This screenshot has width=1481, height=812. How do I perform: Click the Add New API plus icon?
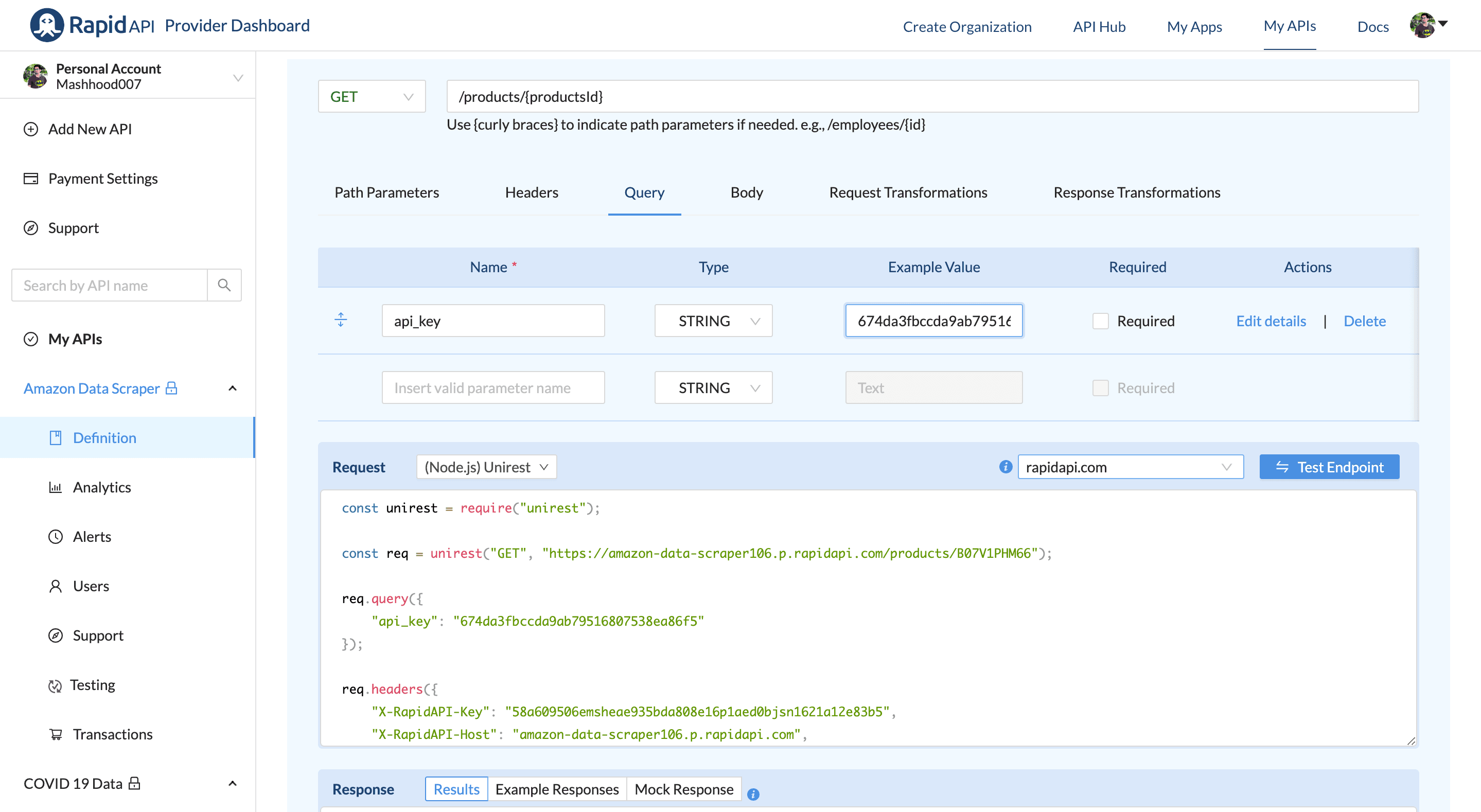click(x=31, y=129)
